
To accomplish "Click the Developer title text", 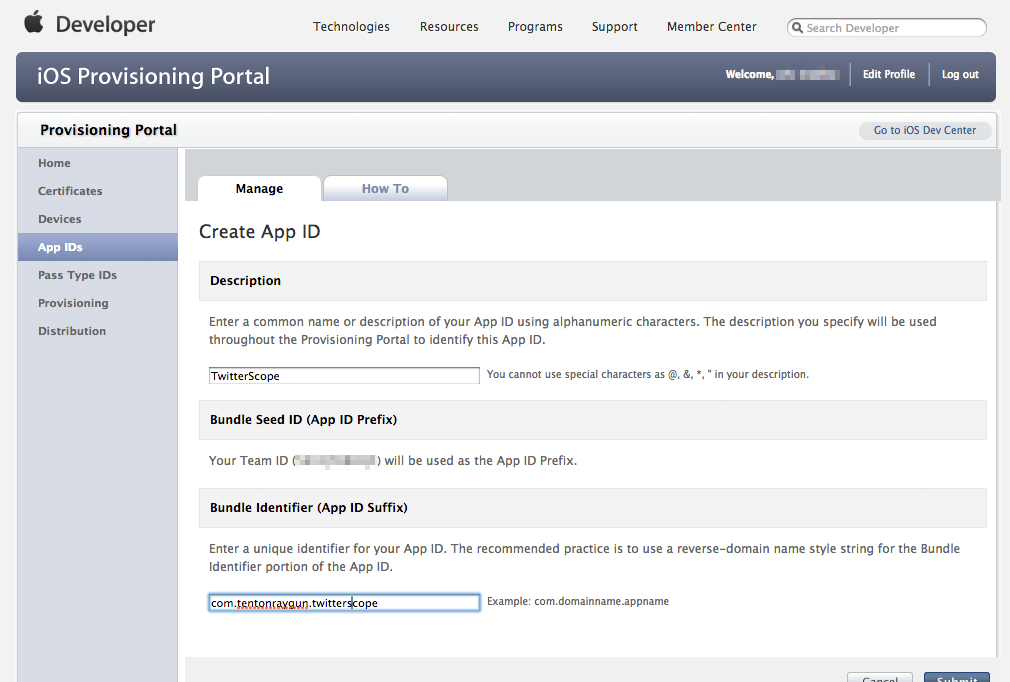I will pos(106,24).
